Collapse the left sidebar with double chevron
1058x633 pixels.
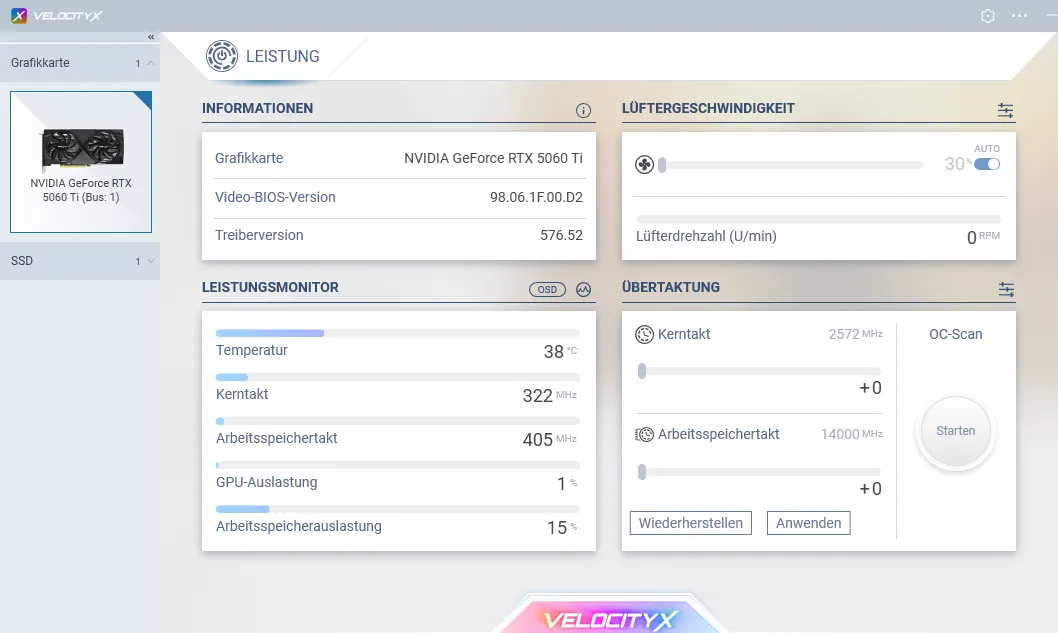(151, 37)
